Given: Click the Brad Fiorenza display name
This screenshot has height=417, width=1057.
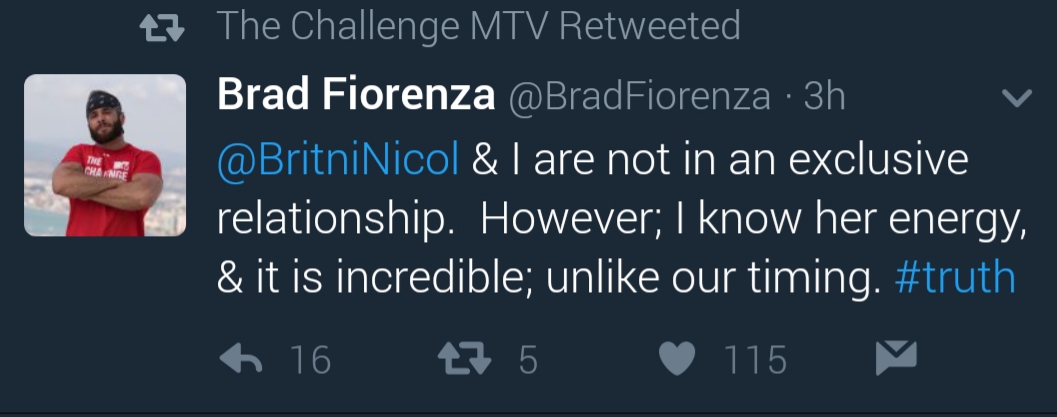Looking at the screenshot, I should coord(356,95).
